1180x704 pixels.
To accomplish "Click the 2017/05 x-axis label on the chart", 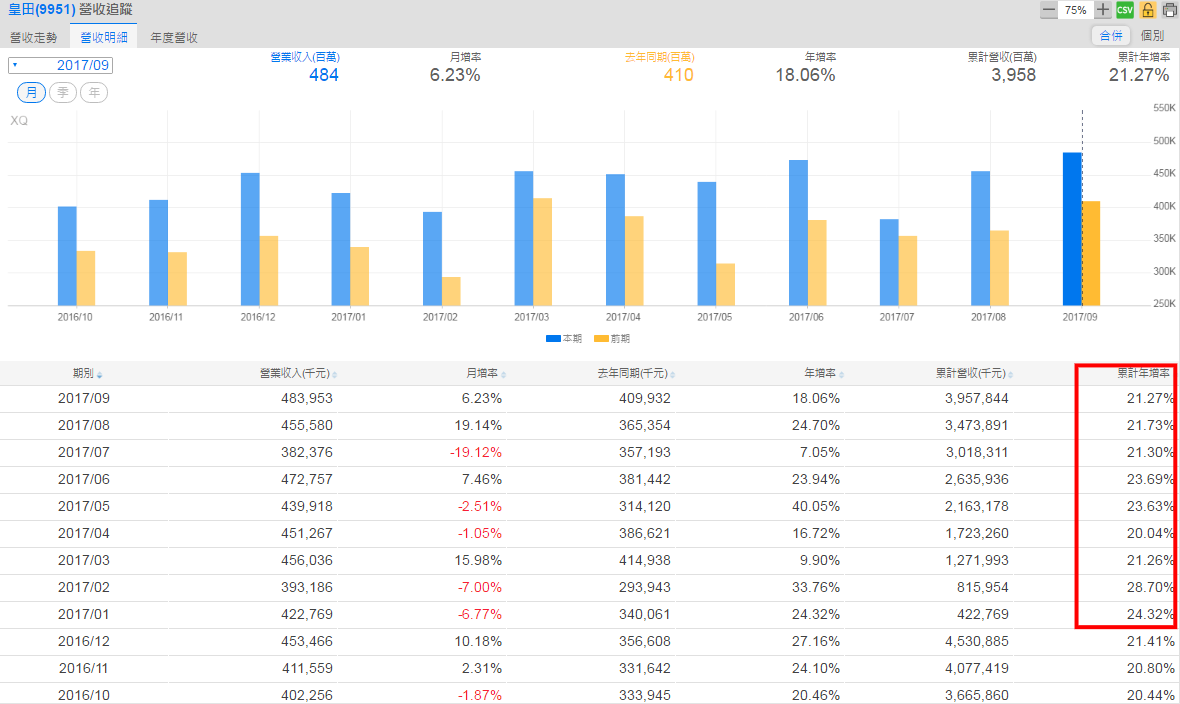I will (x=714, y=318).
